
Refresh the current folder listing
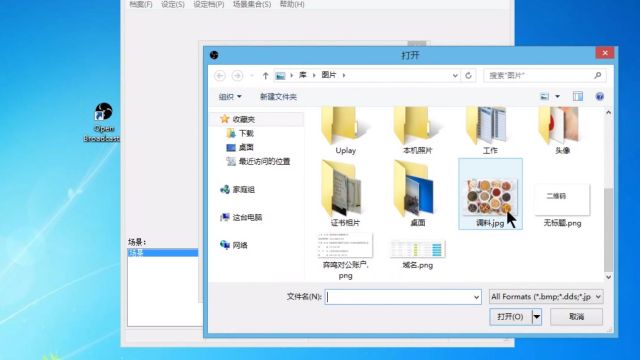click(469, 76)
